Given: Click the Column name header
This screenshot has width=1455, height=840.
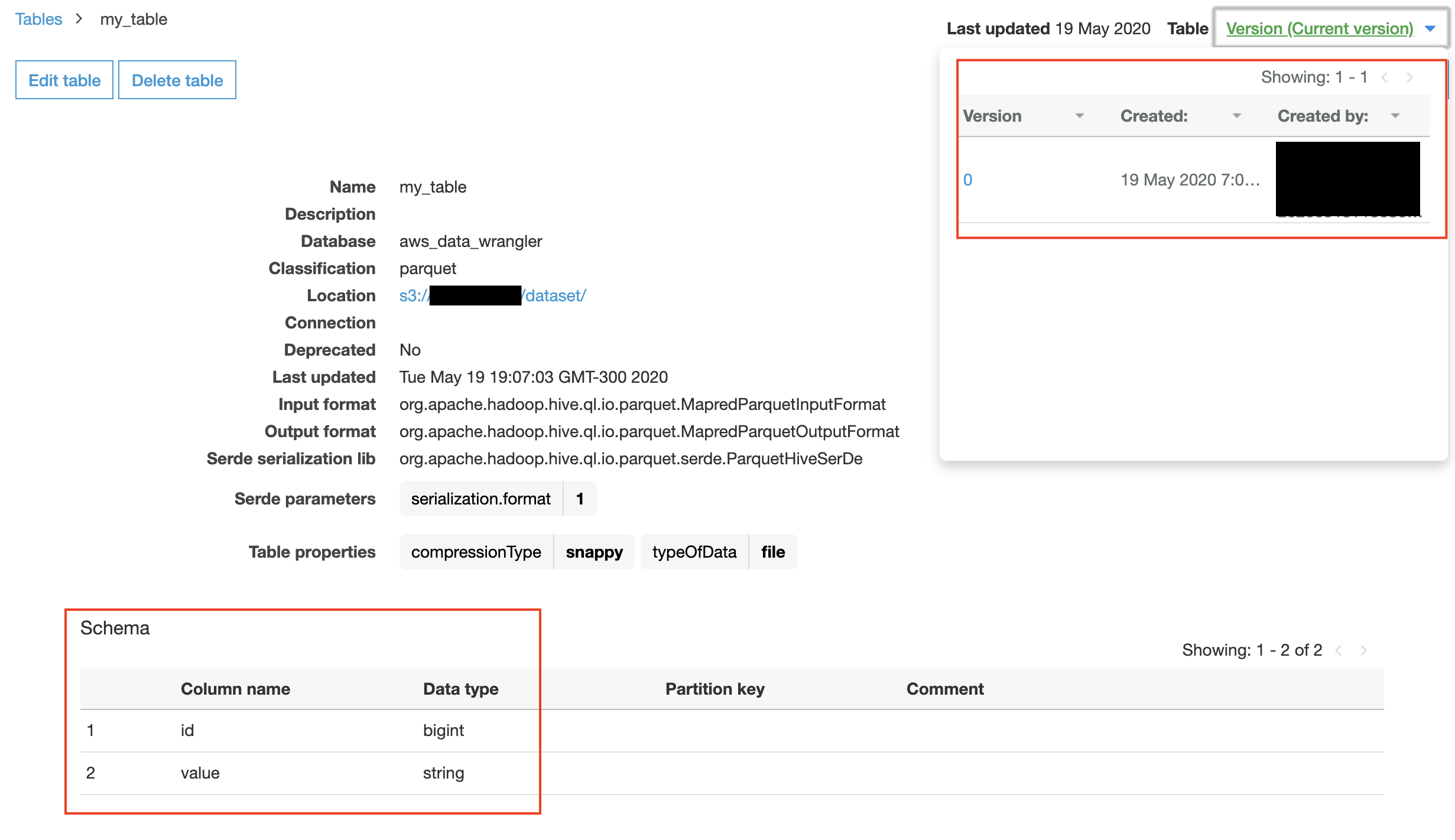Looking at the screenshot, I should 235,689.
